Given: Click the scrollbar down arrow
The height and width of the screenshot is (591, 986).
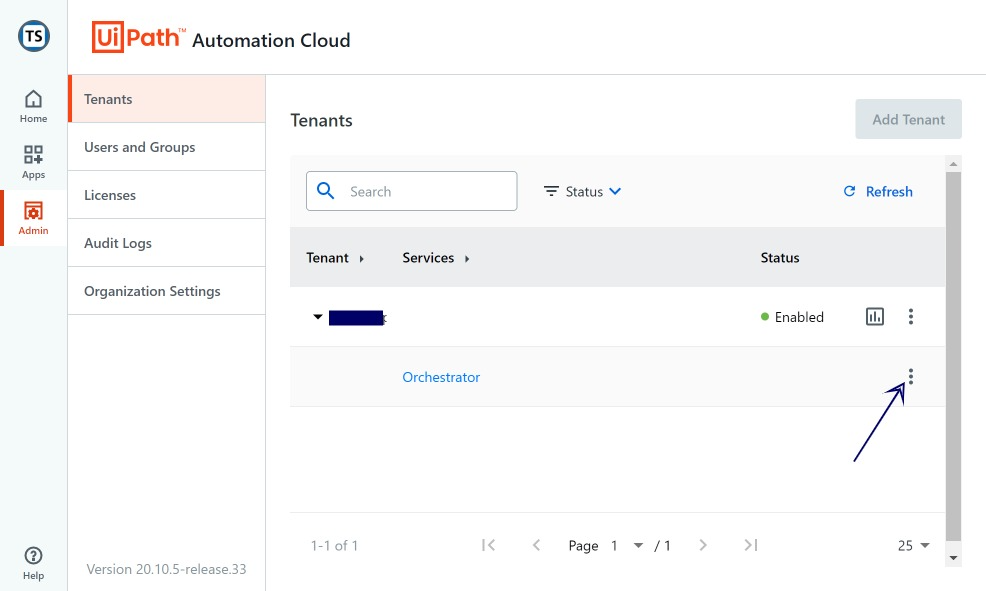Looking at the screenshot, I should point(953,558).
